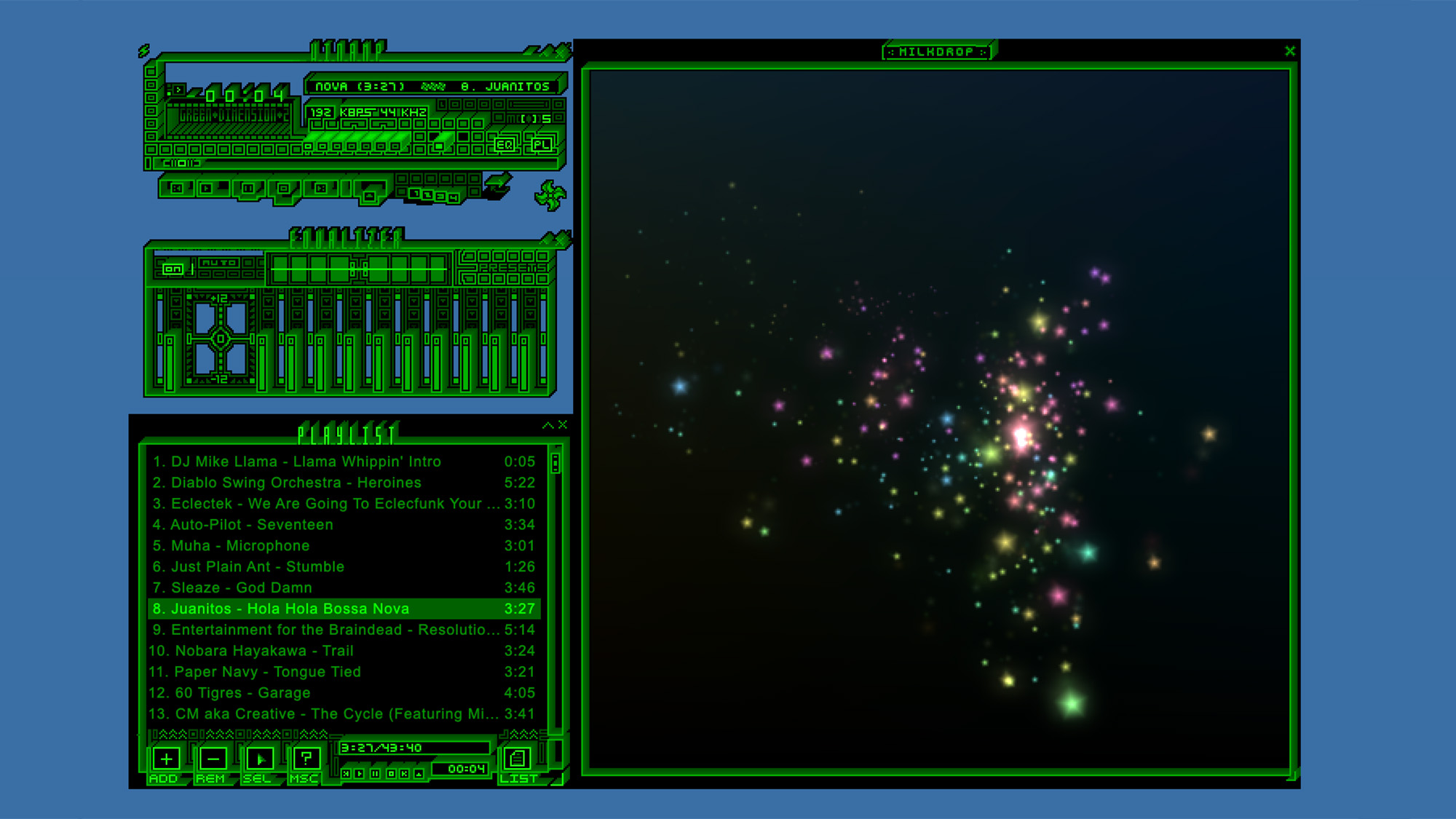The width and height of the screenshot is (1456, 819).
Task: Skip to previous track in main window
Action: pos(176,189)
